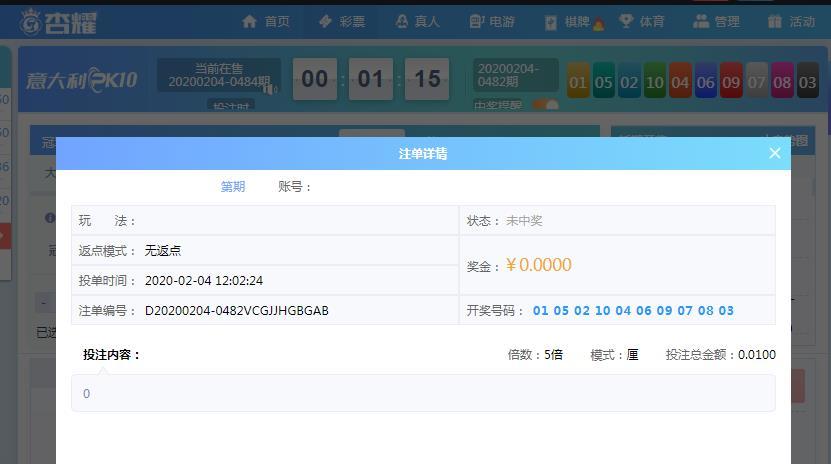
Task: Click the 投注内容 content box
Action: [x=423, y=393]
